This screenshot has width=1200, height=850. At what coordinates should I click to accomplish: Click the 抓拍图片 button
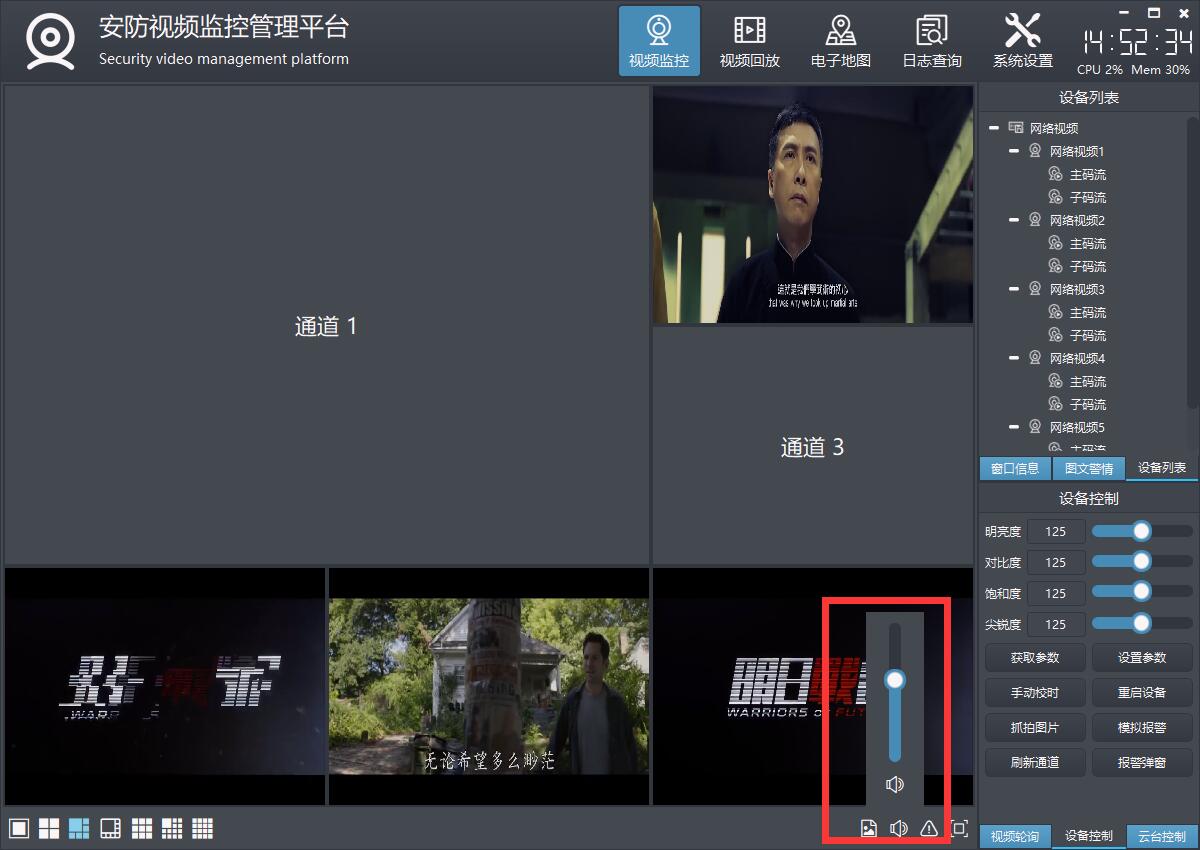(1035, 727)
